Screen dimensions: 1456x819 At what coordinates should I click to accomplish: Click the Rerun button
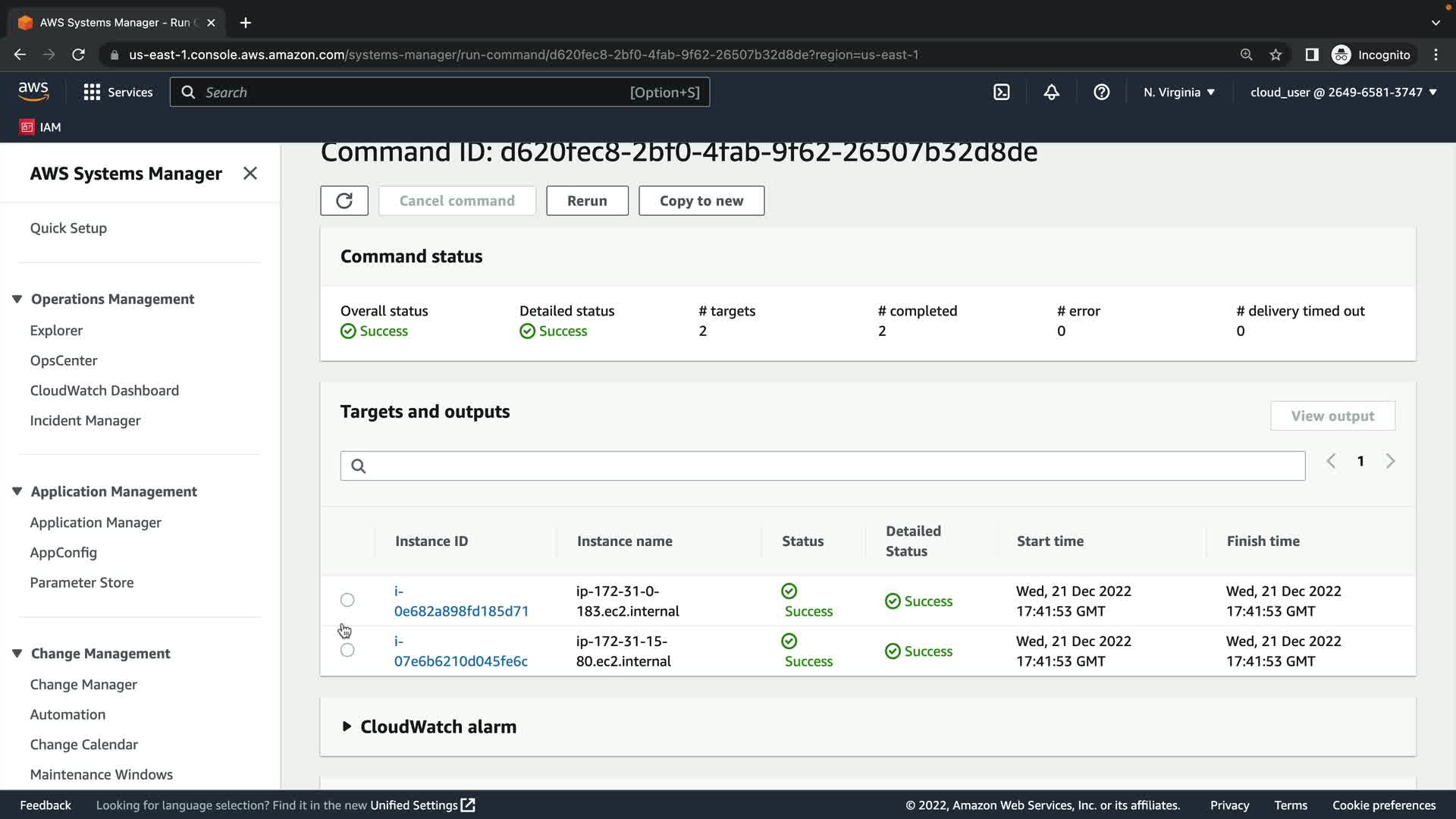click(x=587, y=201)
